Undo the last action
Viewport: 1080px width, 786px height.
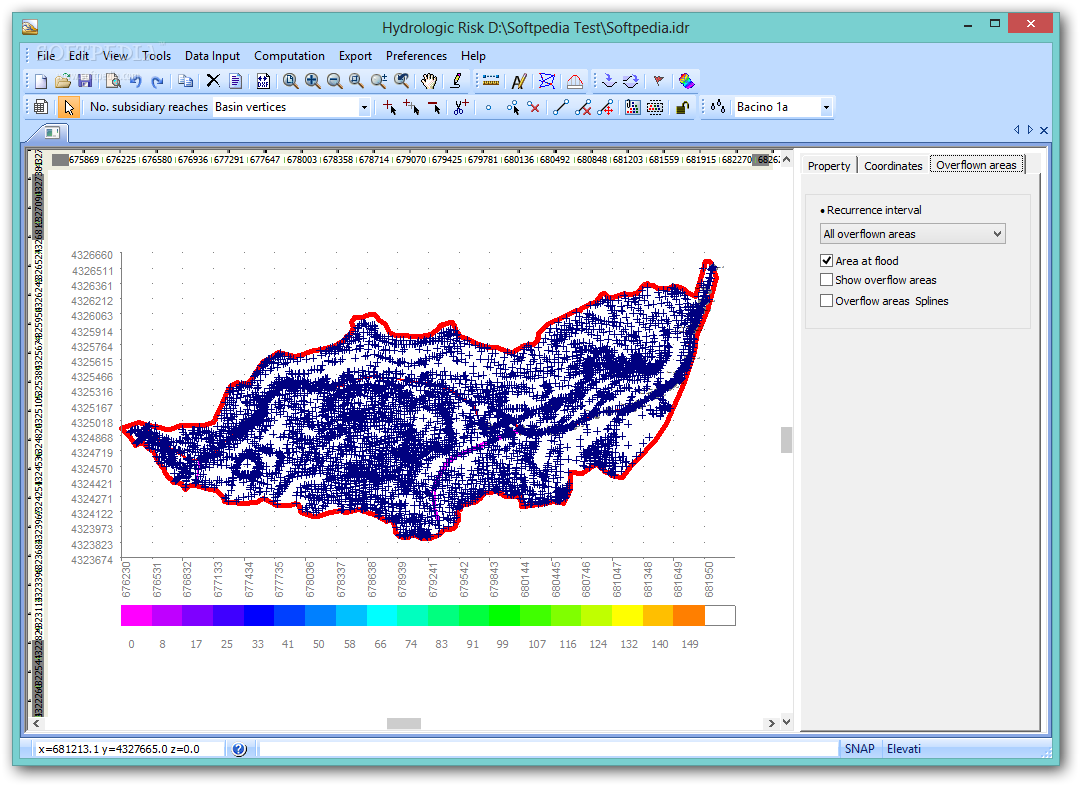135,81
